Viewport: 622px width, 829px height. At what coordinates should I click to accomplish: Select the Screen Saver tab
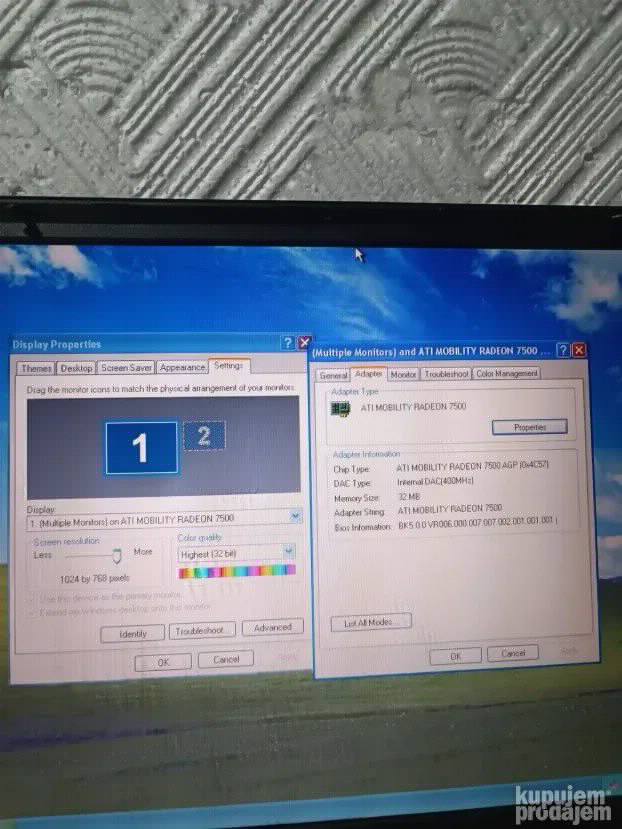coord(126,367)
